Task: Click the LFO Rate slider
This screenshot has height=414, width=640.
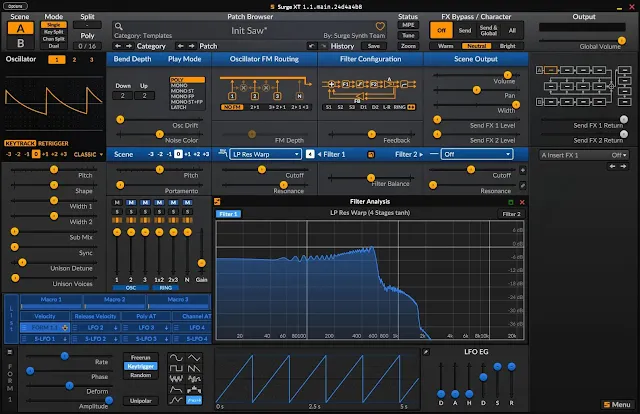Action: pos(67,356)
